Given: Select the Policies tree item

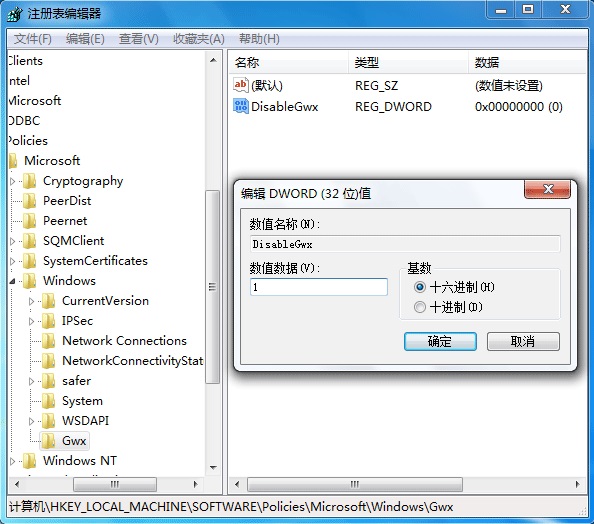Looking at the screenshot, I should pyautogui.click(x=28, y=141).
